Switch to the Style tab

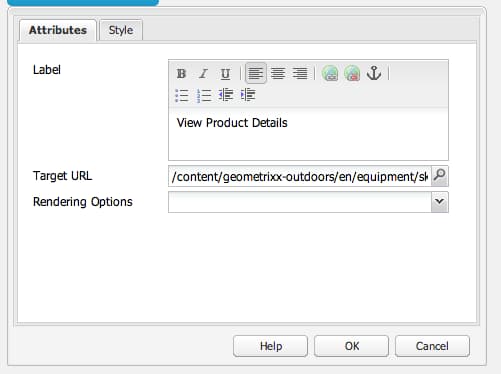coord(121,30)
